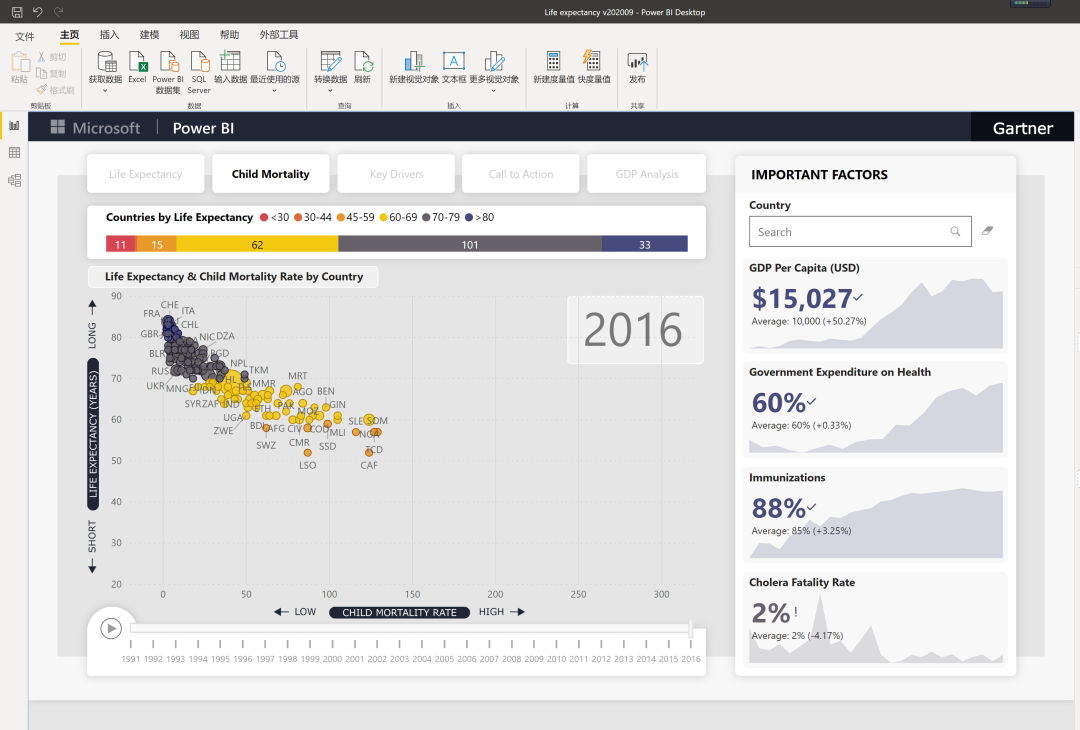Clear the Country slicer with eraser
Viewport: 1080px width, 730px height.
pyautogui.click(x=987, y=231)
